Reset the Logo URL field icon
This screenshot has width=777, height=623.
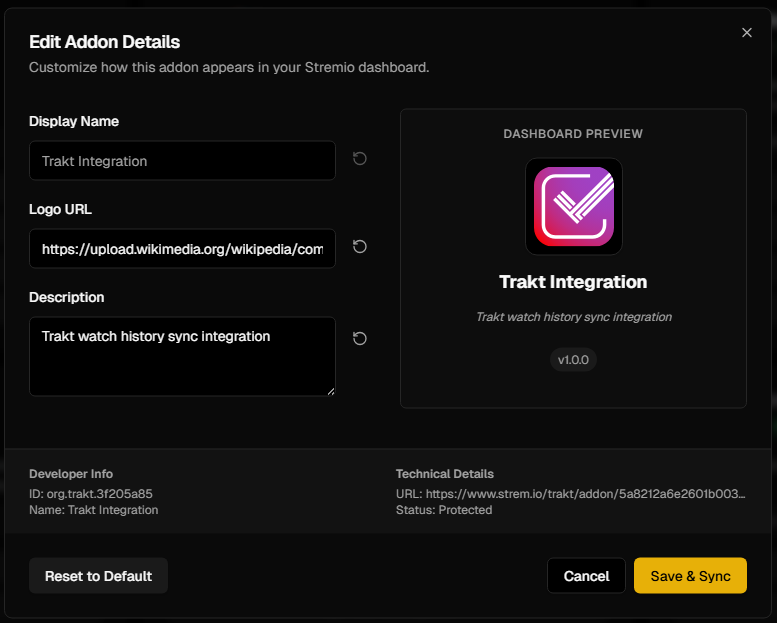(x=360, y=246)
